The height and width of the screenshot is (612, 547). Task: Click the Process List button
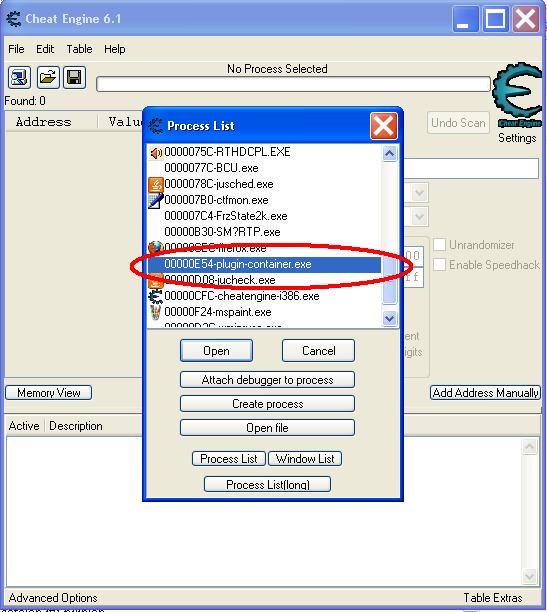click(229, 459)
